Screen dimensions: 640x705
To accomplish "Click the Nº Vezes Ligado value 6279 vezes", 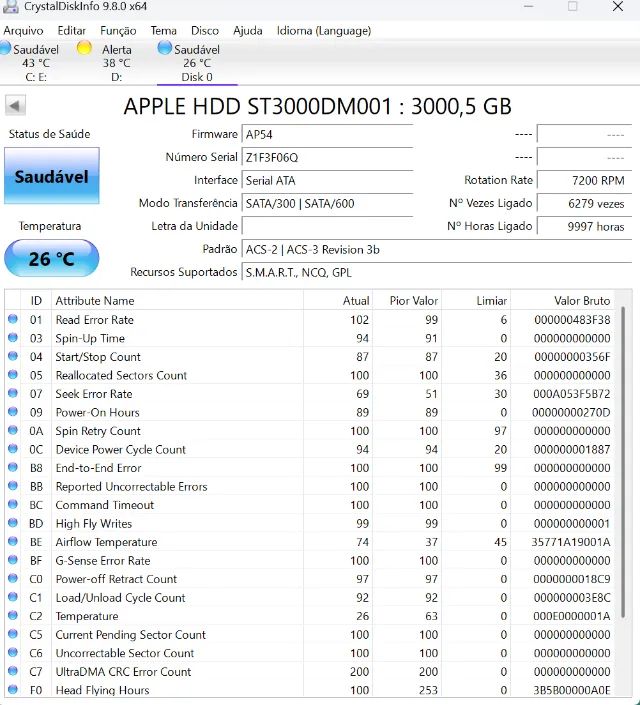I will [584, 203].
